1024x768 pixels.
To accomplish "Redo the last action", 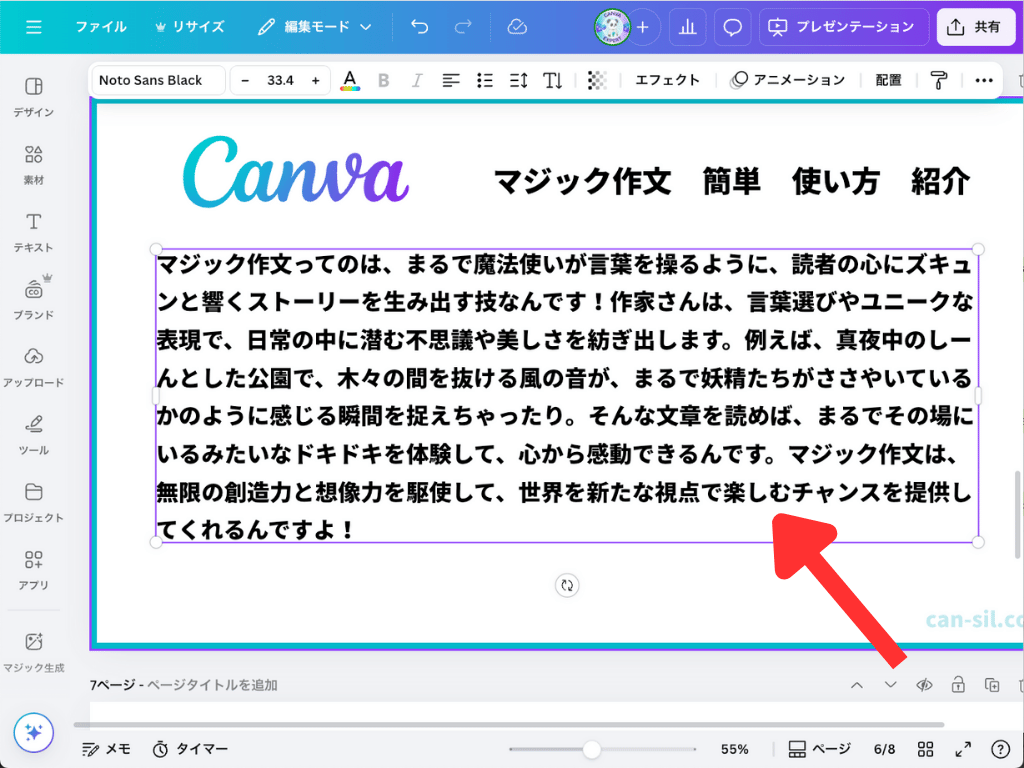I will (x=463, y=27).
